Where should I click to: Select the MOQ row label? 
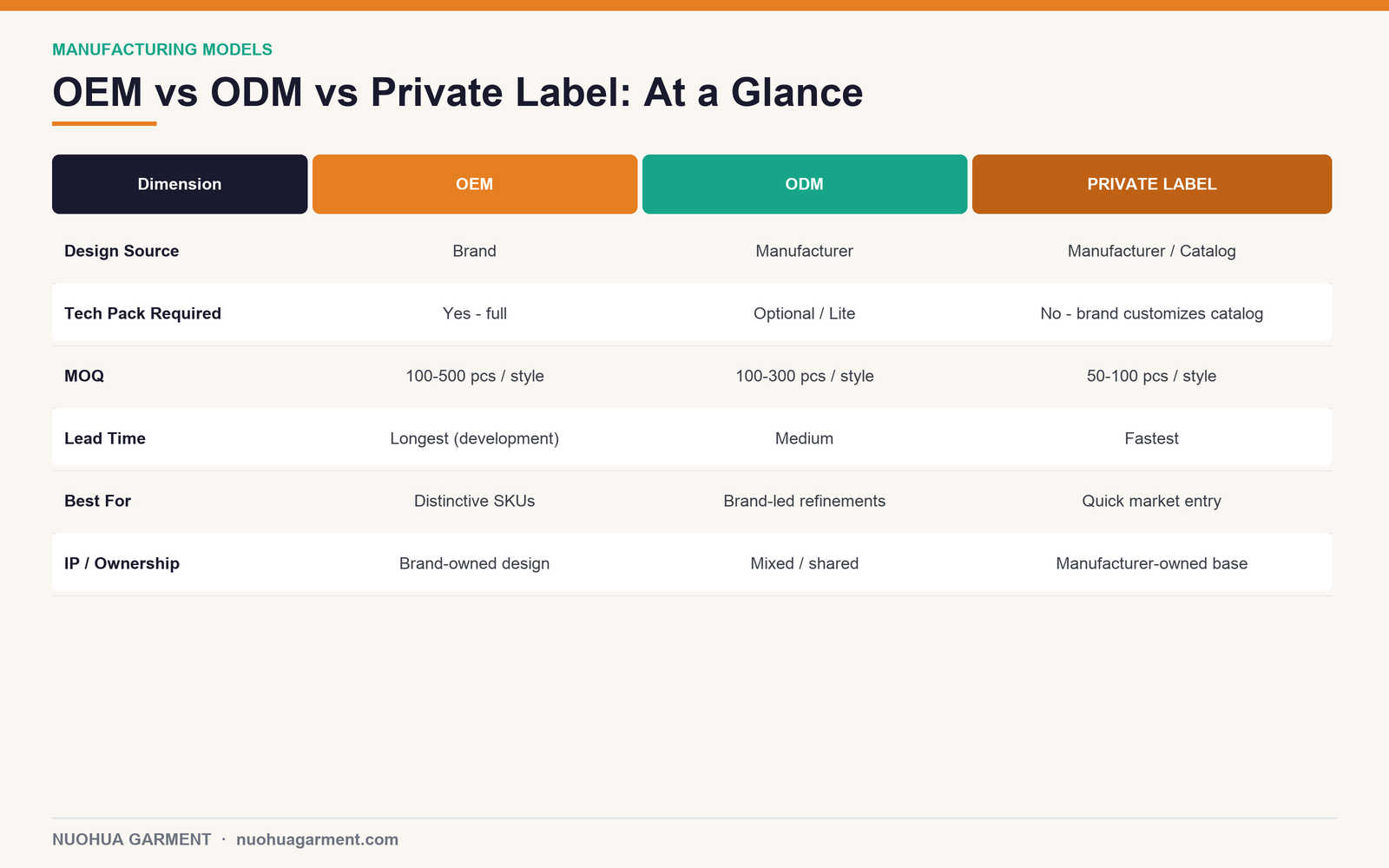[84, 376]
